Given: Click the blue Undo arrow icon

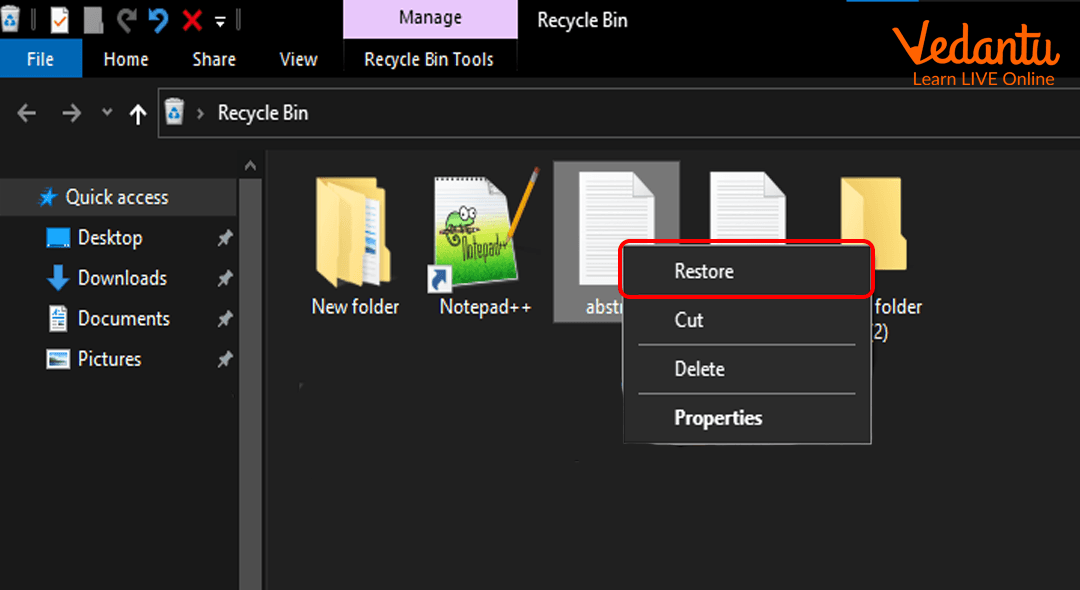Looking at the screenshot, I should pyautogui.click(x=158, y=19).
